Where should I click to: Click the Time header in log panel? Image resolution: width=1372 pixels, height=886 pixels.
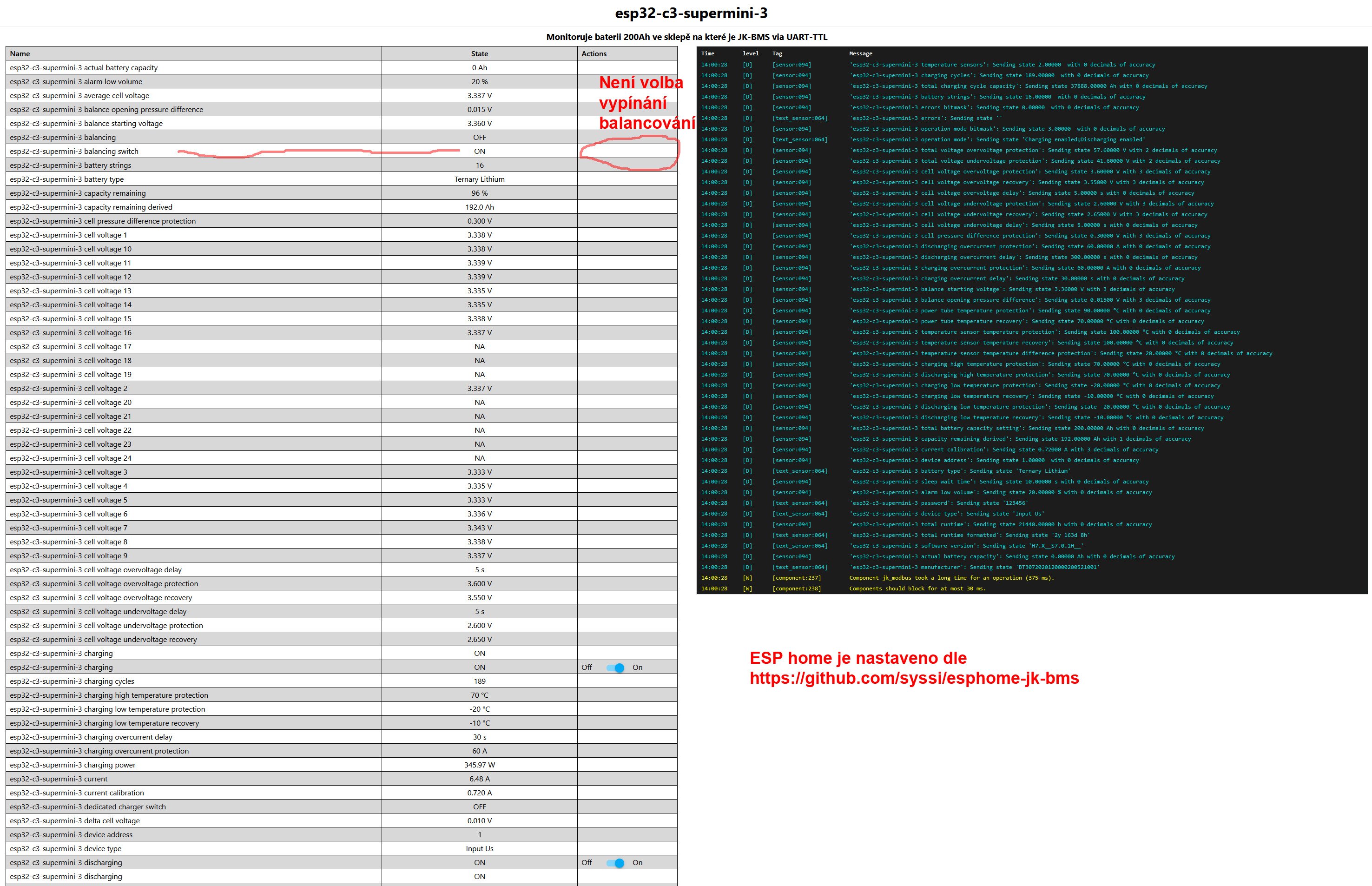(707, 53)
